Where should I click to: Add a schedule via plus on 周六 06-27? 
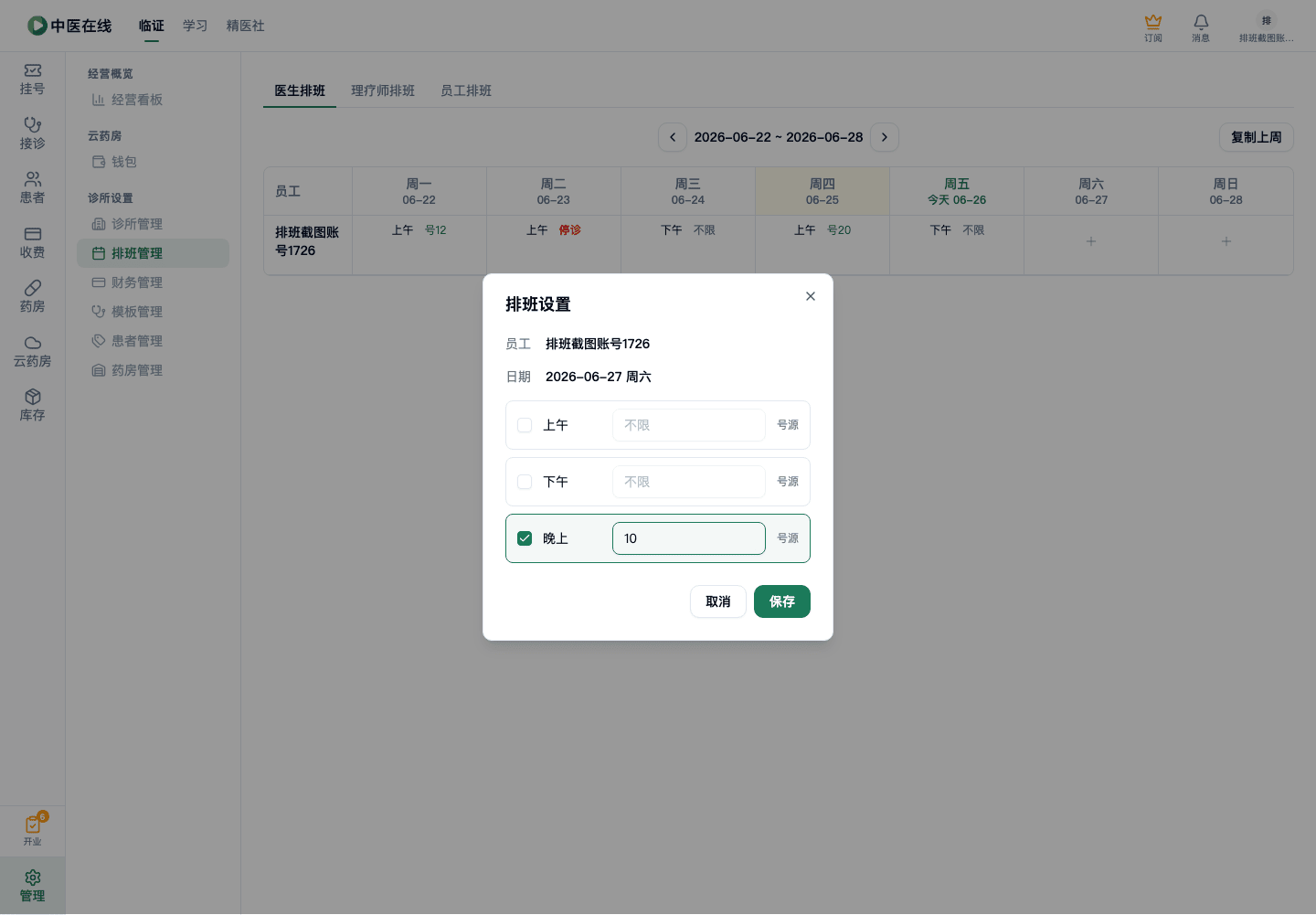(x=1091, y=241)
